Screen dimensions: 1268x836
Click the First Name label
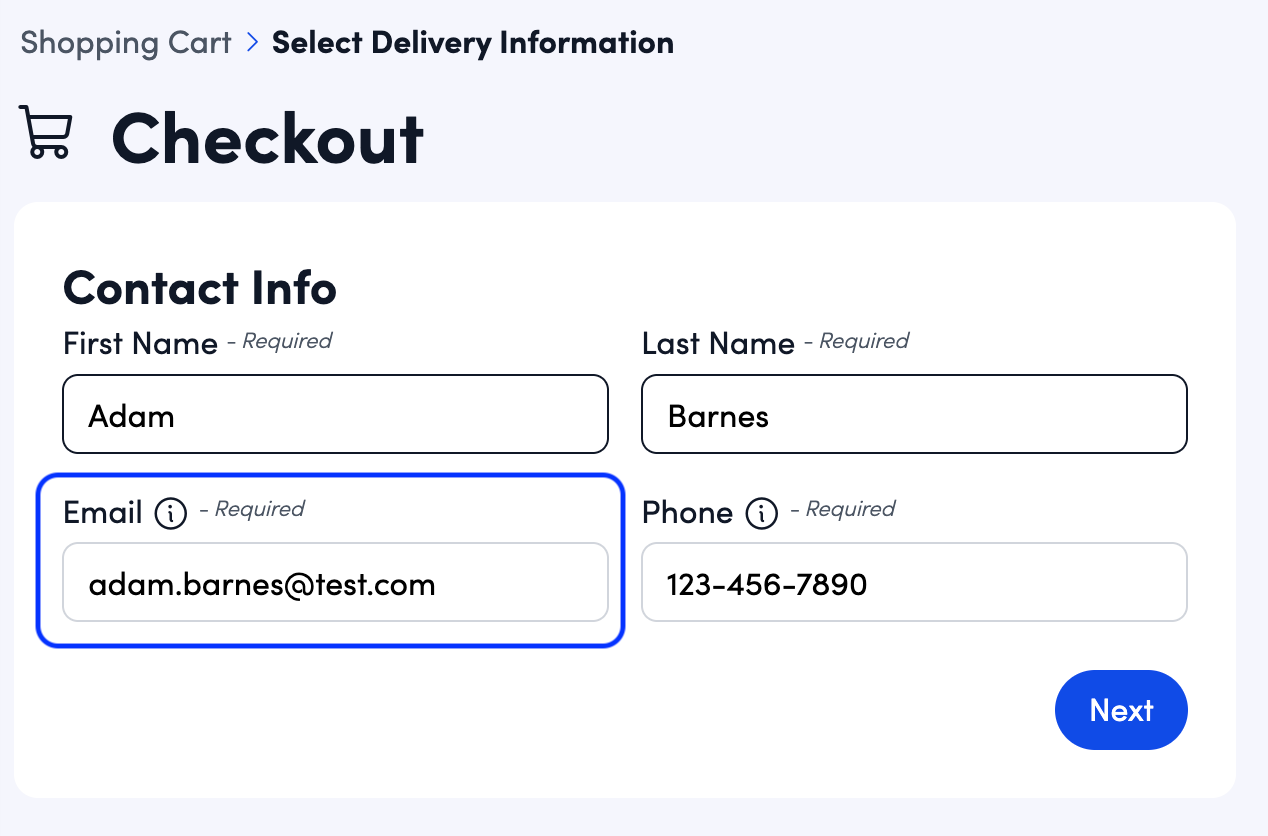140,344
